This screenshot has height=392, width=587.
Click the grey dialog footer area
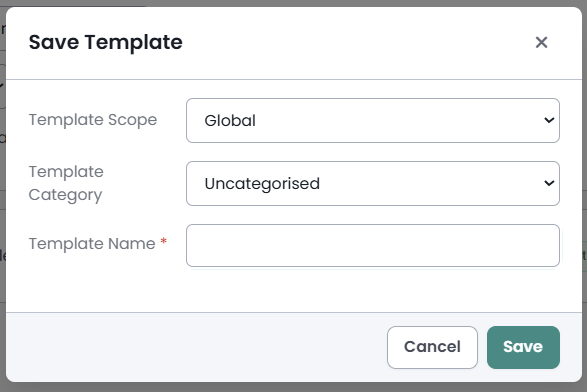[195, 347]
